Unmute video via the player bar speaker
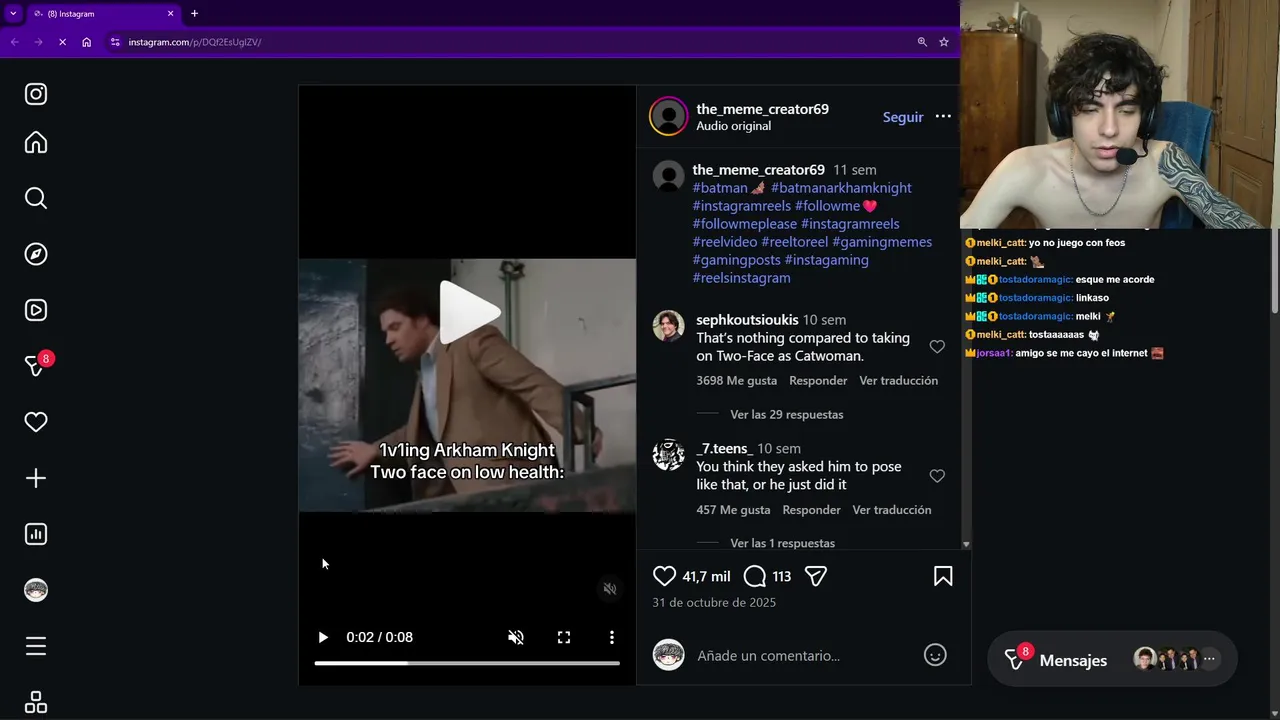Viewport: 1280px width, 720px height. pos(516,637)
